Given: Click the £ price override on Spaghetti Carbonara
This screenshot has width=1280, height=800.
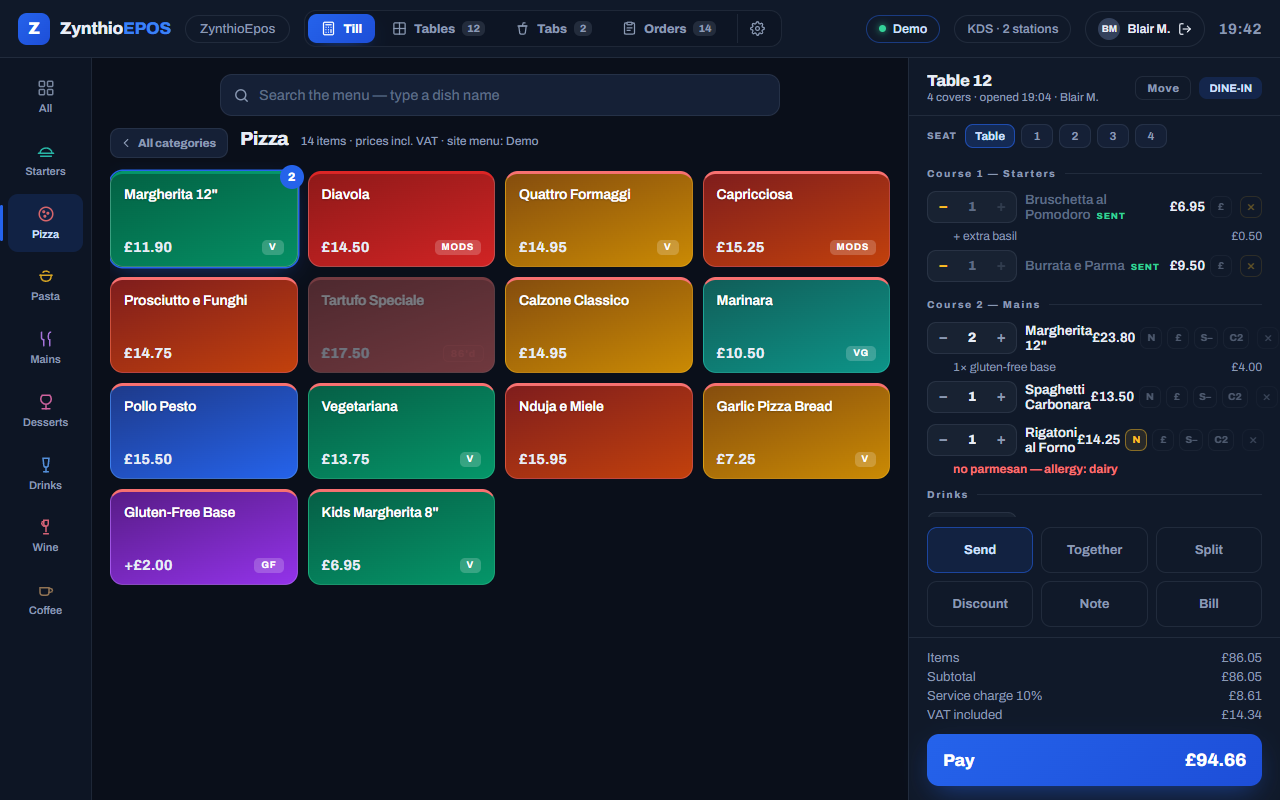Looking at the screenshot, I should (1177, 397).
